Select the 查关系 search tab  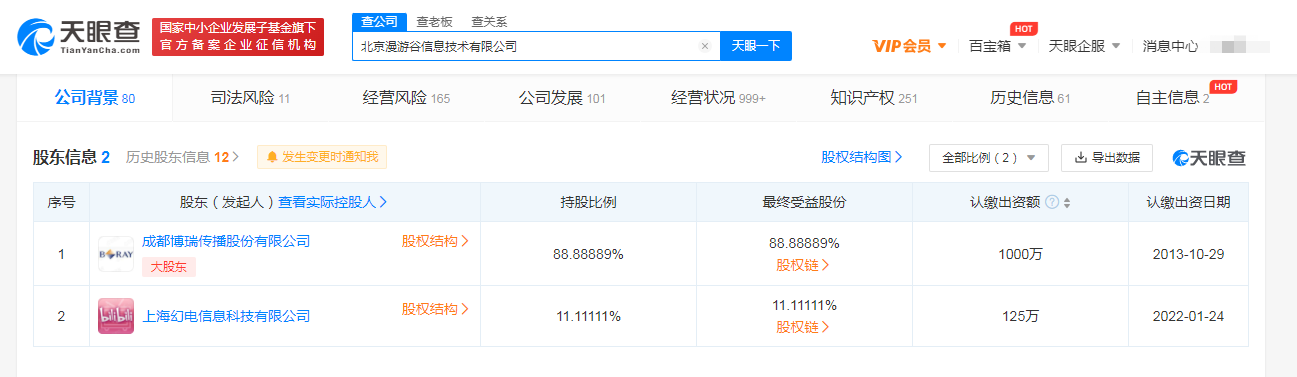click(488, 21)
